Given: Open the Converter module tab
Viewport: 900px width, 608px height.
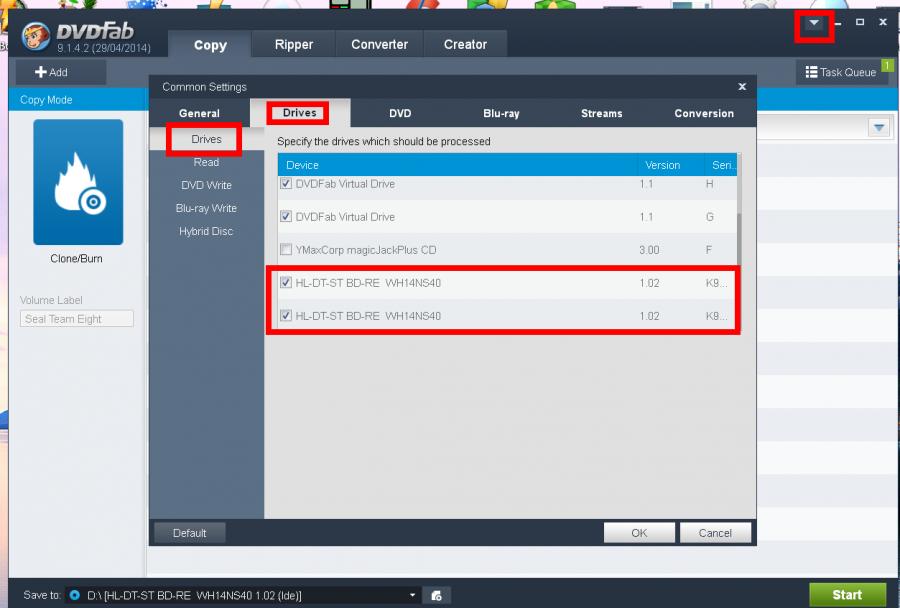Looking at the screenshot, I should click(379, 44).
